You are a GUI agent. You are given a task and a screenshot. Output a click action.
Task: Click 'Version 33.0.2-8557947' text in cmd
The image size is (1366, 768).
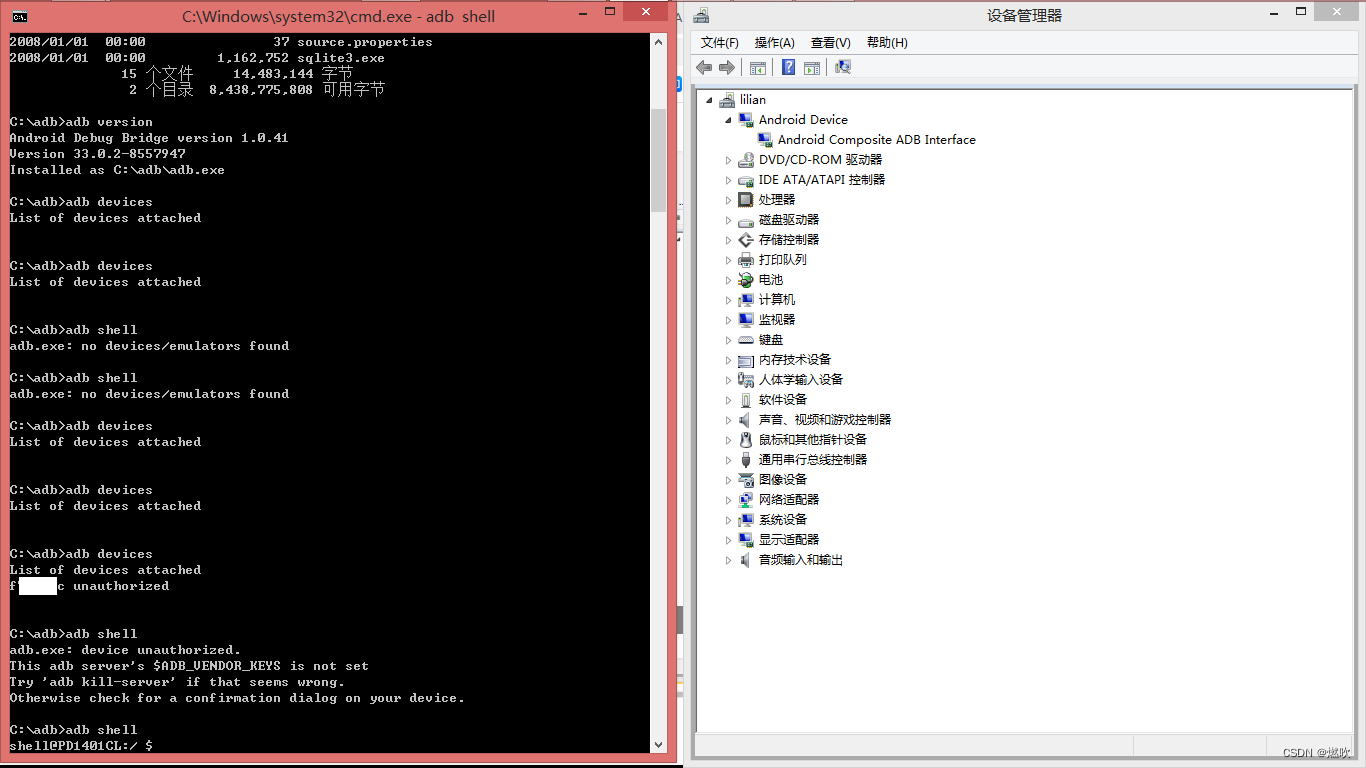pyautogui.click(x=97, y=154)
